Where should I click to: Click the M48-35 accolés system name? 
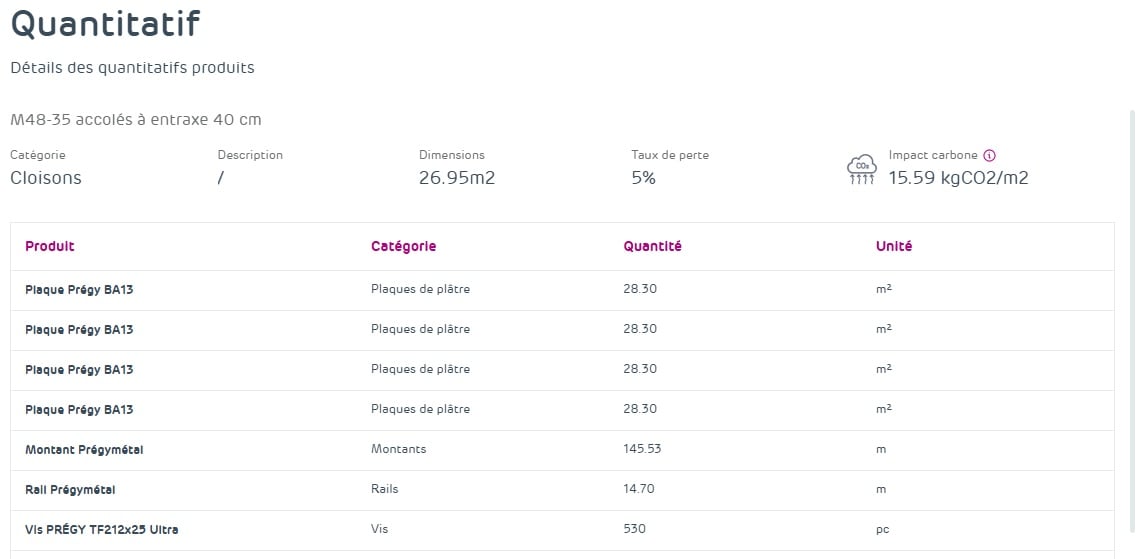coord(136,120)
